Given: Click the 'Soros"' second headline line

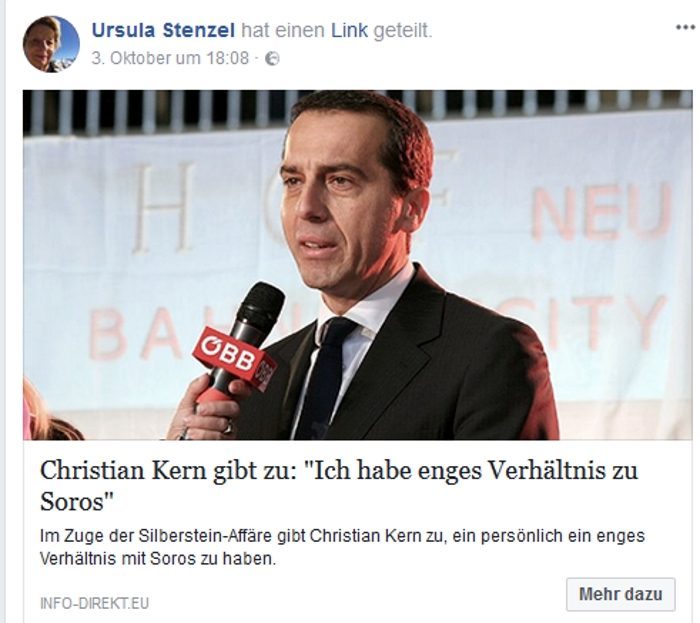Looking at the screenshot, I should coord(77,502).
